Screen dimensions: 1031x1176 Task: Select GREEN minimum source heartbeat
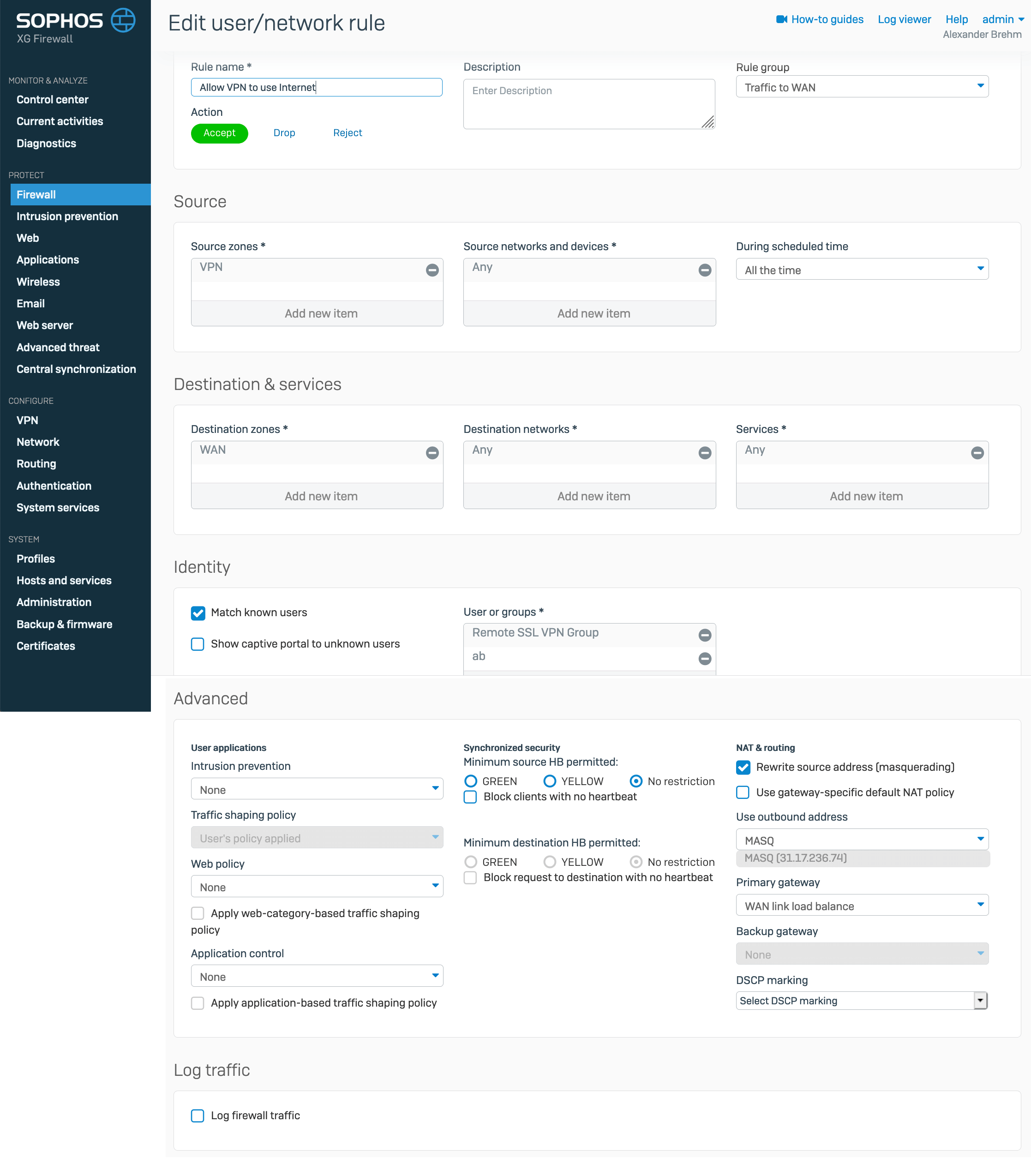click(471, 781)
